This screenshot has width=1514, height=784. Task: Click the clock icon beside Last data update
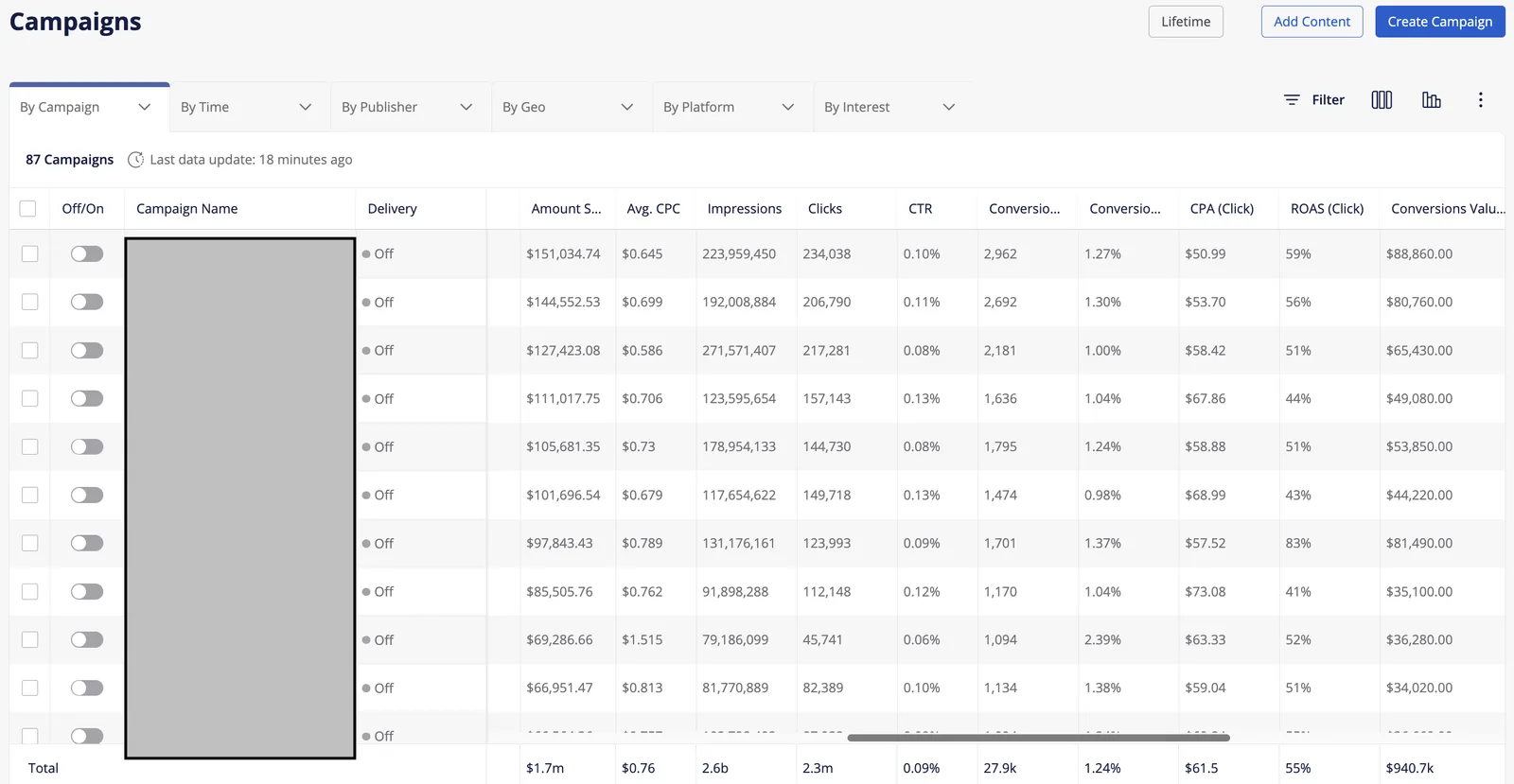tap(135, 160)
